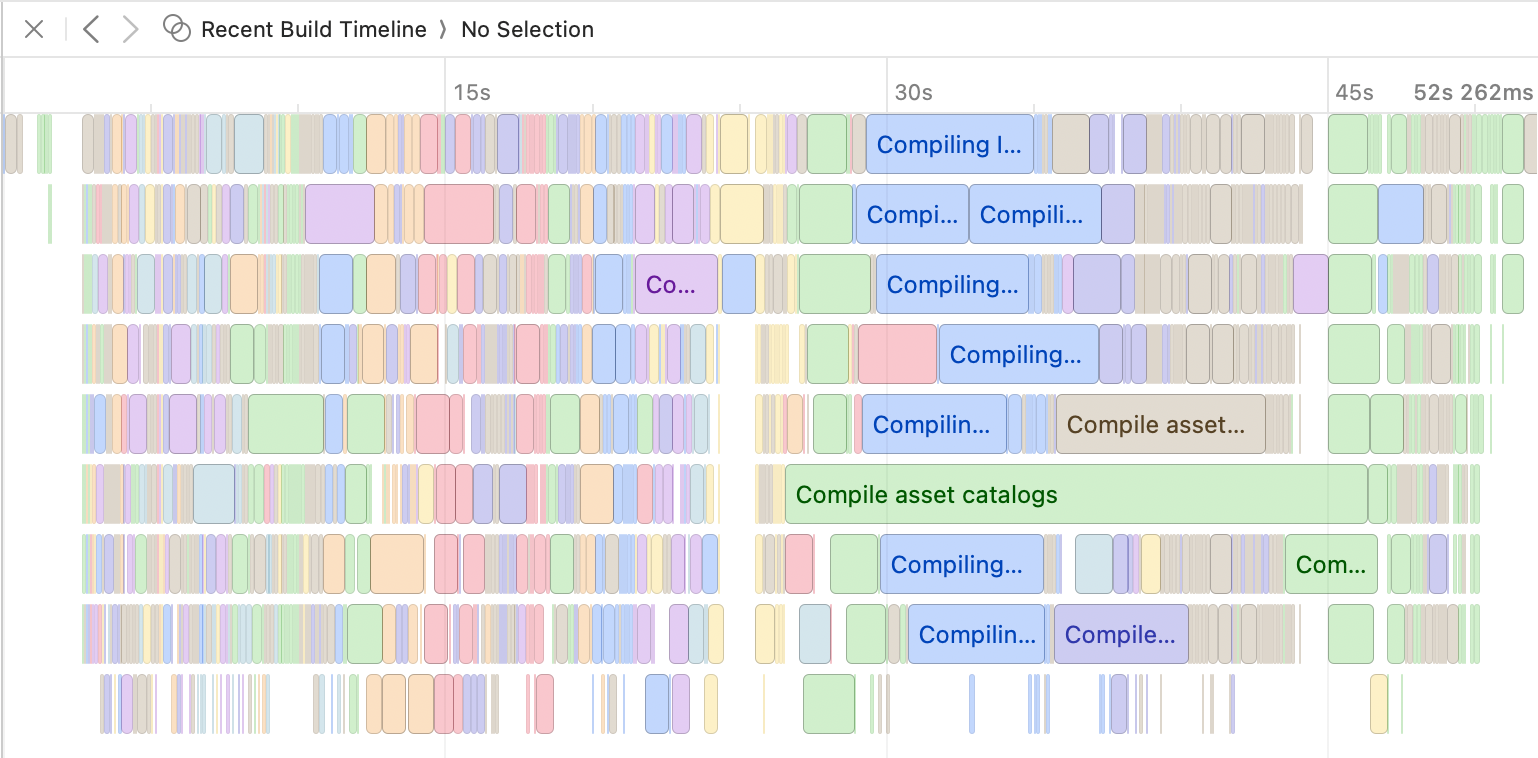Click the back navigation chevron icon
This screenshot has height=758, width=1538.
(91, 29)
